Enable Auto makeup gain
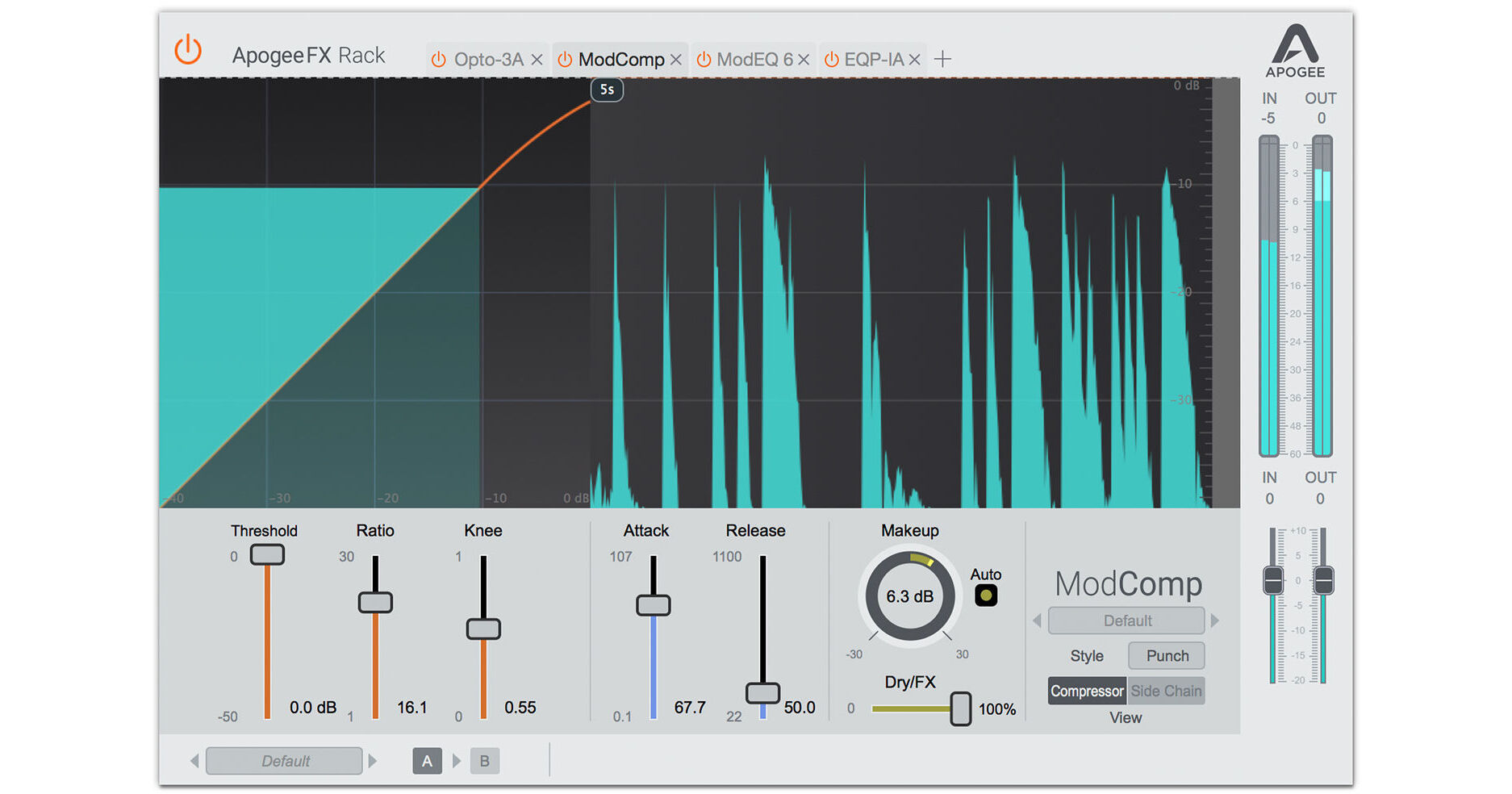The height and width of the screenshot is (794, 1512). click(986, 595)
